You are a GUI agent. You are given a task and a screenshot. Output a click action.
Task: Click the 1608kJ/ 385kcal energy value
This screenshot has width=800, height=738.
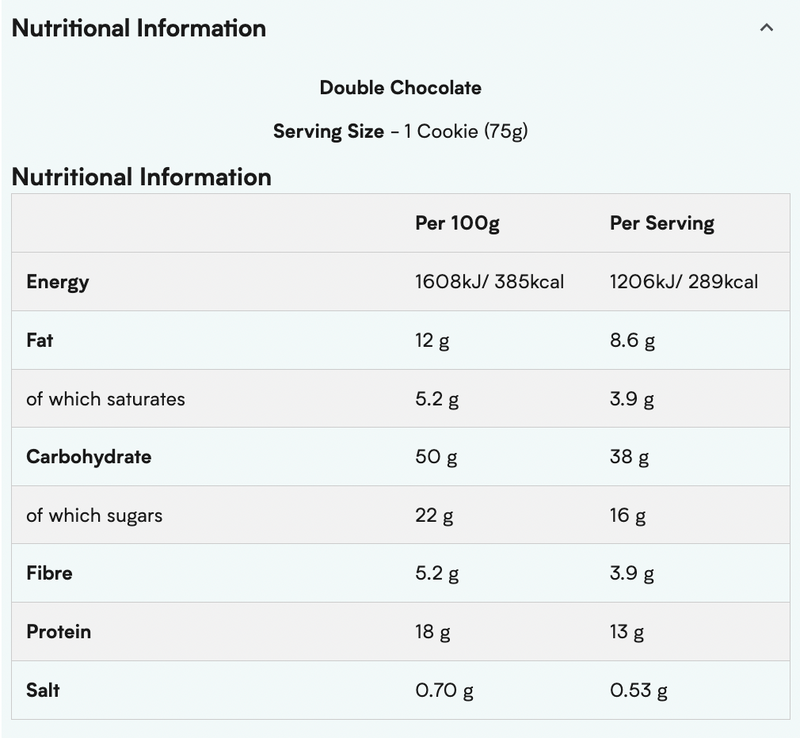tap(489, 282)
